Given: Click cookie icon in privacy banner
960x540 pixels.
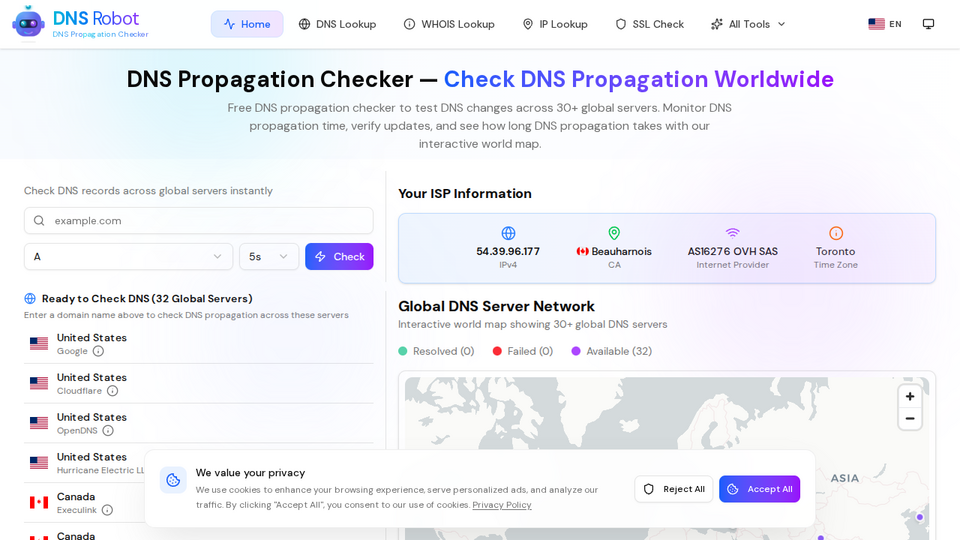Looking at the screenshot, I should click(173, 480).
